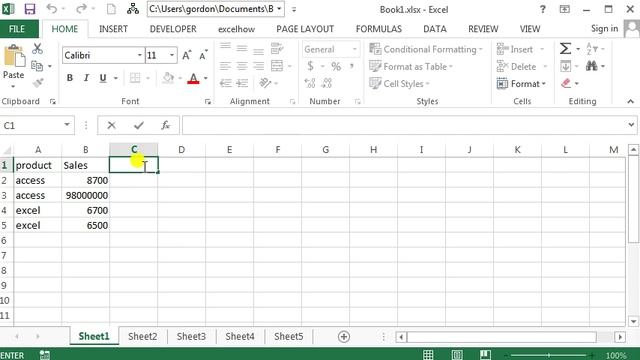Select cell with value 98000000
Viewport: 640px width, 360px height.
[x=86, y=196]
